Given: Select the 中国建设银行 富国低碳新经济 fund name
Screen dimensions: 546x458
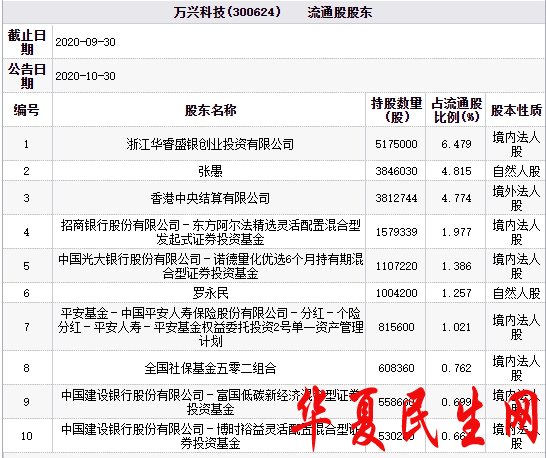Looking at the screenshot, I should [210, 402].
